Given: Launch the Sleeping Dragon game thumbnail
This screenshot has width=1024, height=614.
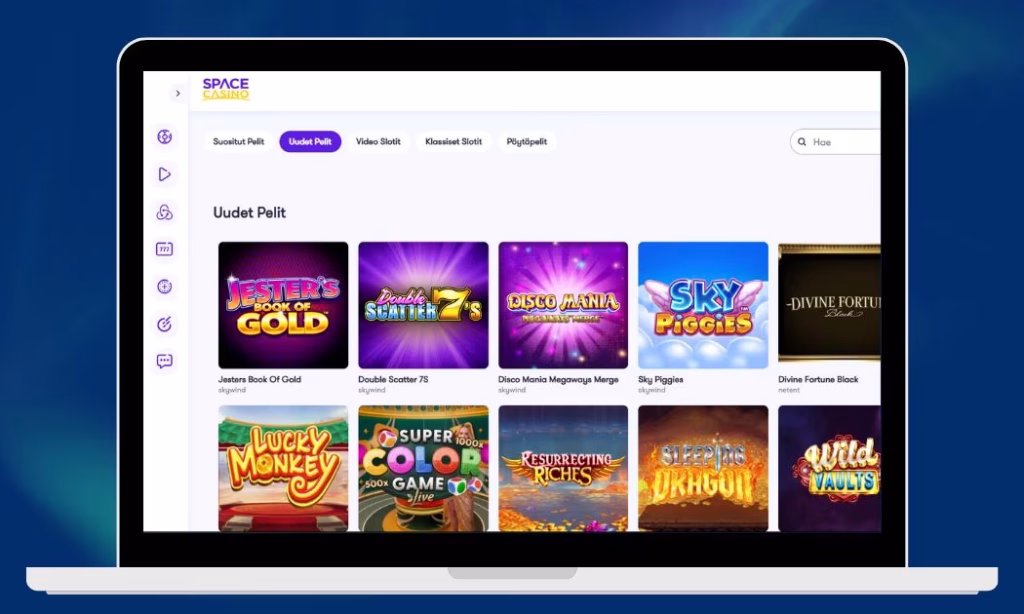Looking at the screenshot, I should [x=703, y=468].
